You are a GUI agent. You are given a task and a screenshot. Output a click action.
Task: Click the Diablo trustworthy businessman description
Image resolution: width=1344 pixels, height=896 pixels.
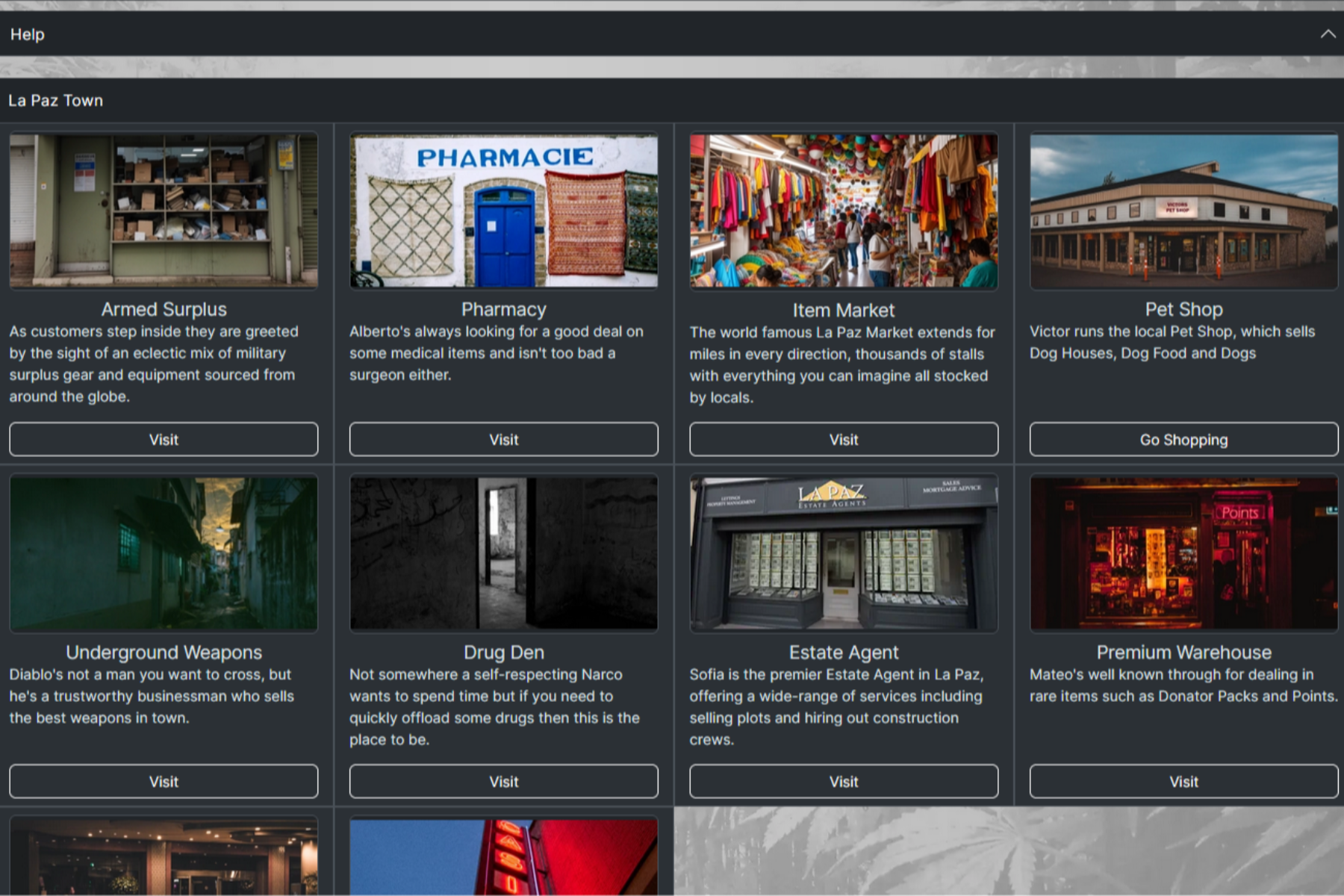click(x=152, y=696)
